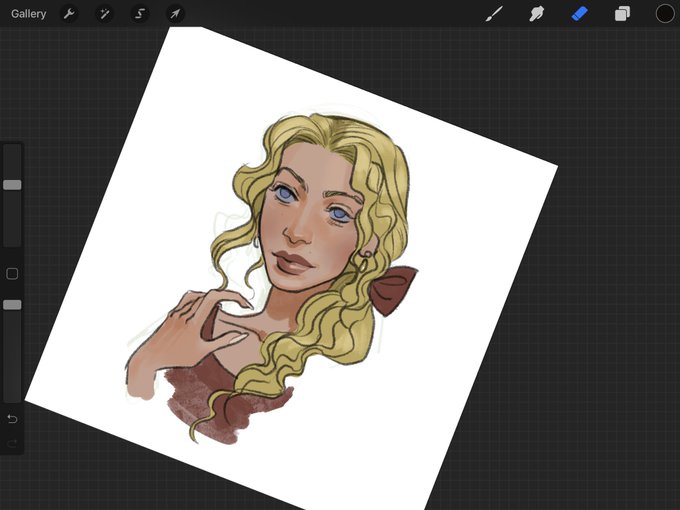This screenshot has height=510, width=680.
Task: Activate the Selection tool
Action: (140, 14)
